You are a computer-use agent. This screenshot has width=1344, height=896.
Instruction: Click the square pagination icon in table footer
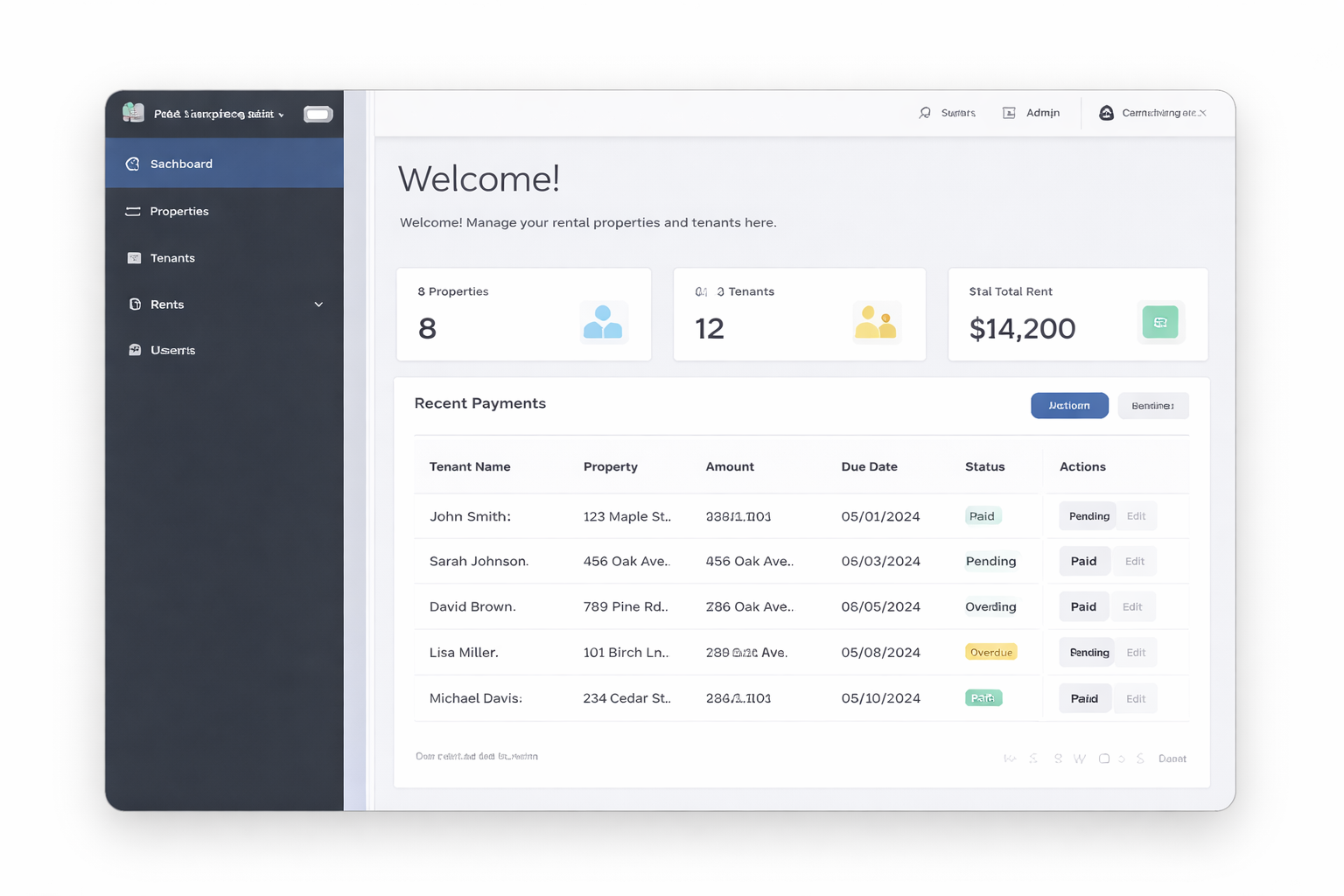pyautogui.click(x=1104, y=759)
